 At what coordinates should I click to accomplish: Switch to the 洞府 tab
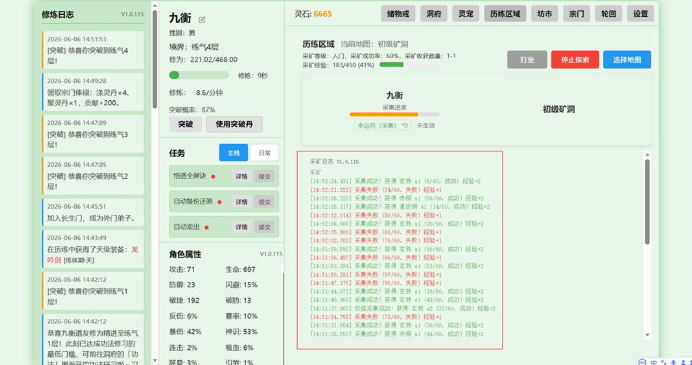click(x=433, y=14)
